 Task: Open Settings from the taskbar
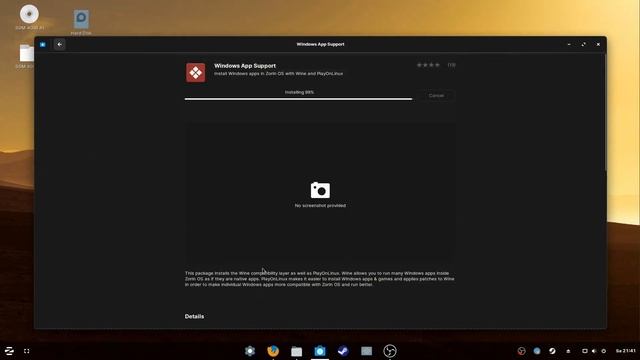coord(250,351)
